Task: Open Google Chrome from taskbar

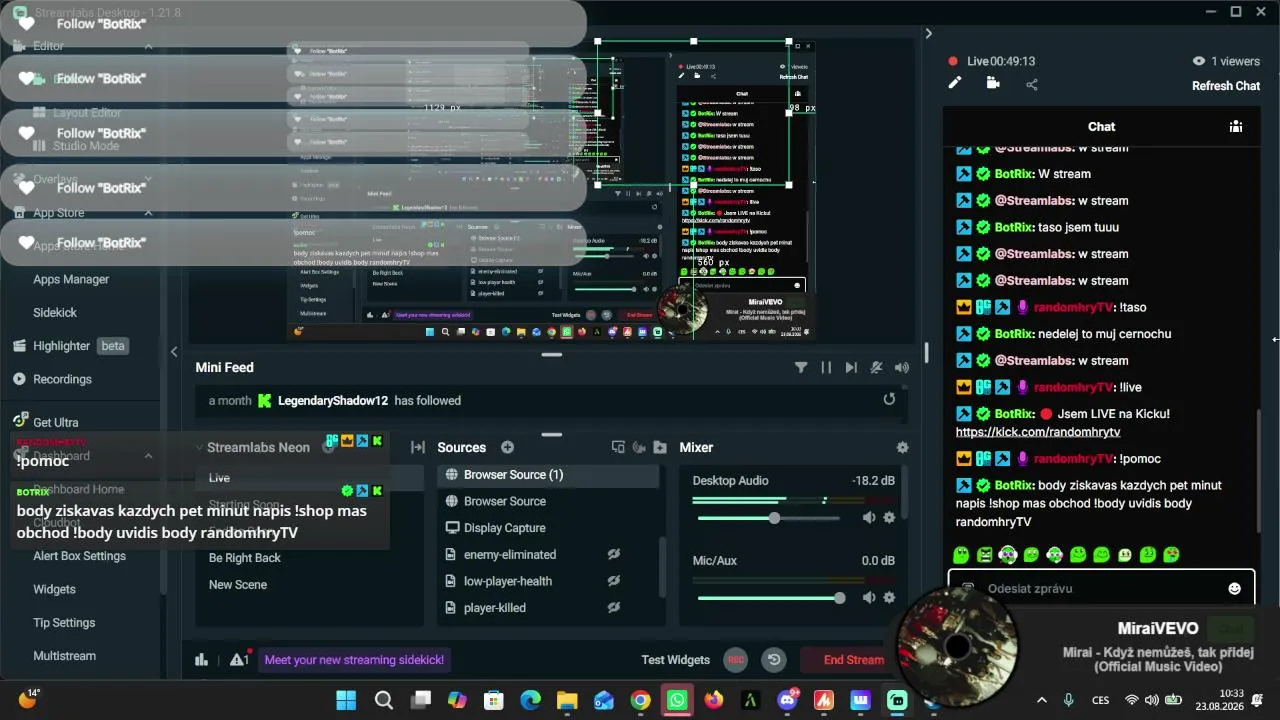Action: (x=640, y=700)
